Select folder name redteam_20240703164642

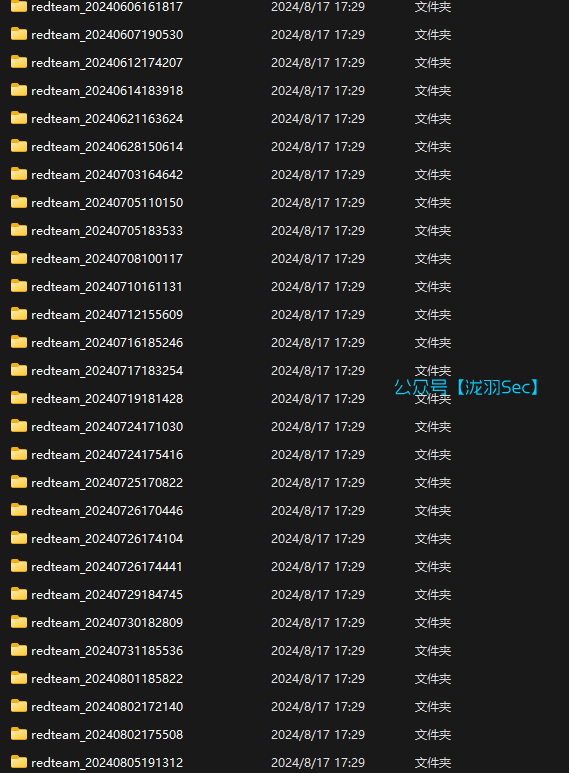[x=107, y=175]
